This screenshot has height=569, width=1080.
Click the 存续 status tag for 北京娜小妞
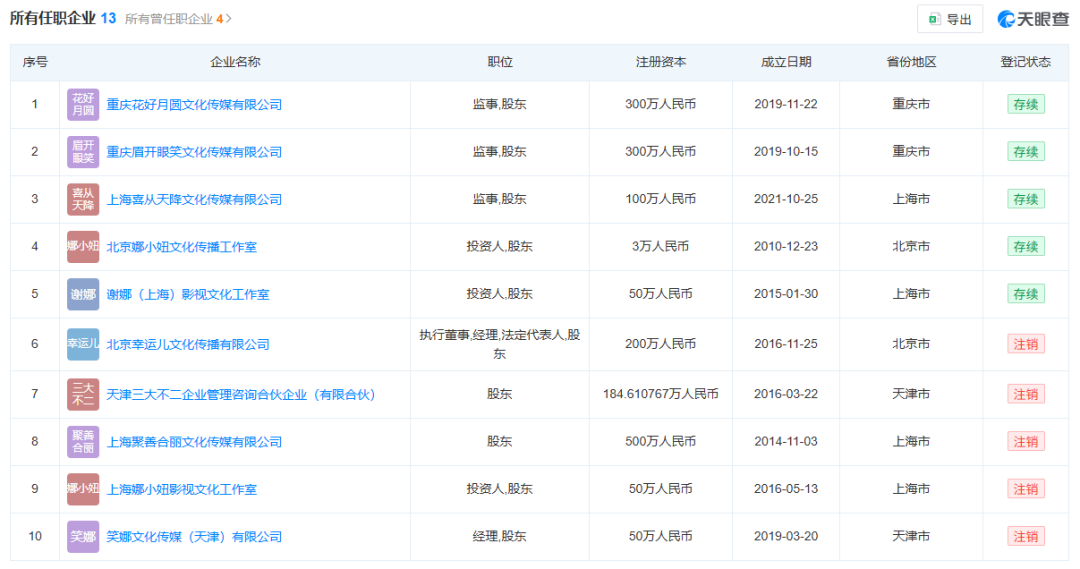point(1026,247)
